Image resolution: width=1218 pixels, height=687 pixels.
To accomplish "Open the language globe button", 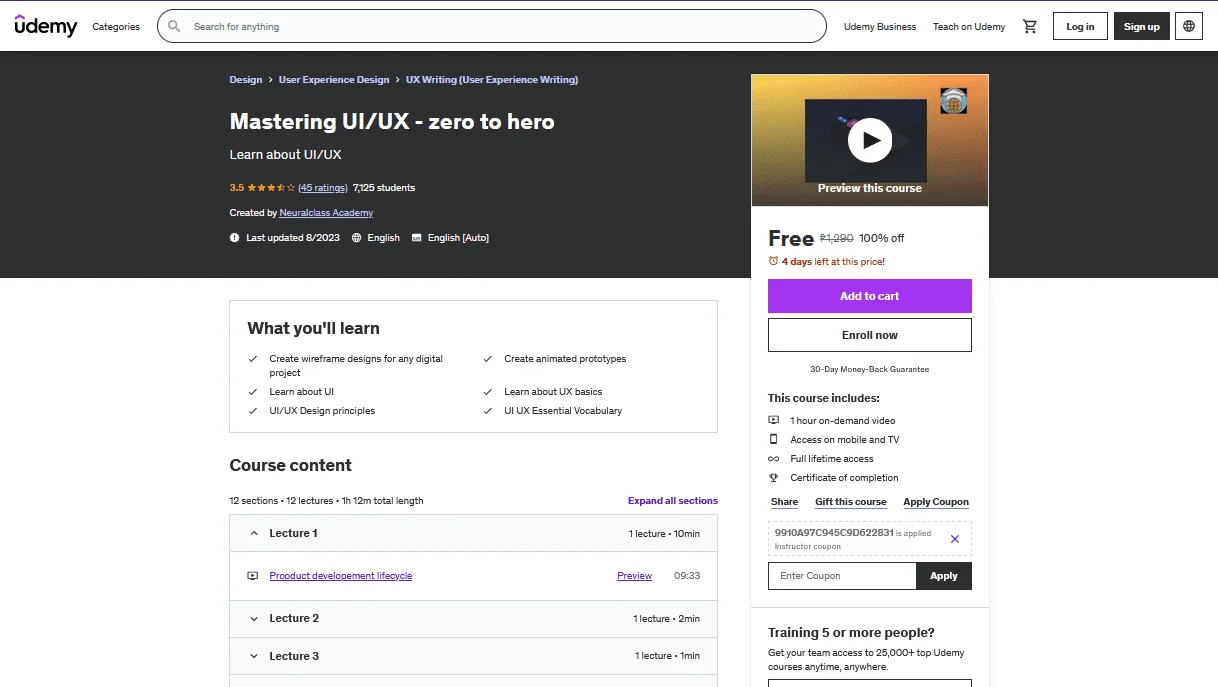I will (1189, 27).
